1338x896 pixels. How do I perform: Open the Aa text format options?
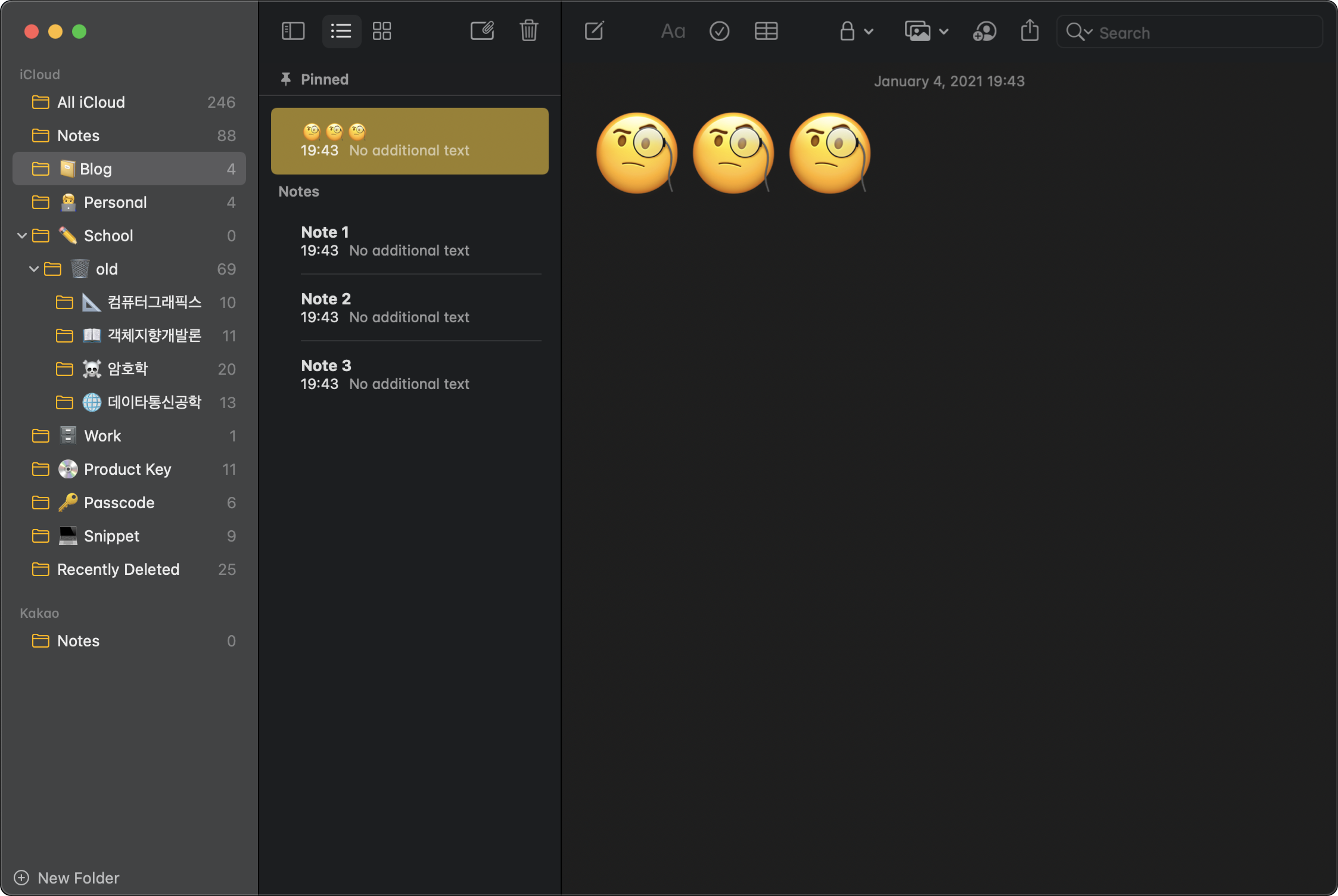[x=673, y=31]
